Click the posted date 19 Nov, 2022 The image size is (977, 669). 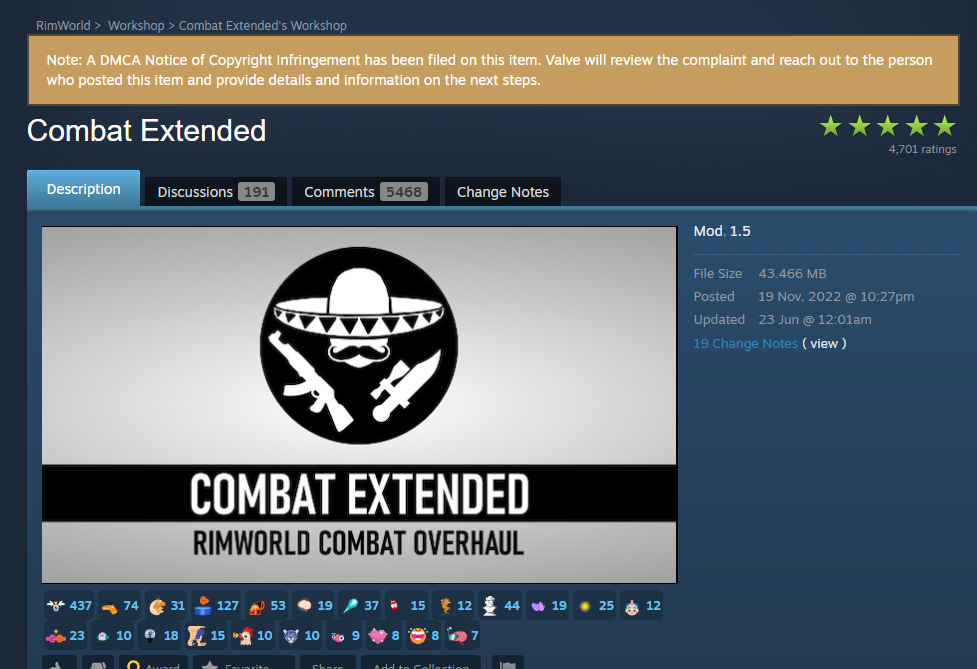[x=836, y=297]
